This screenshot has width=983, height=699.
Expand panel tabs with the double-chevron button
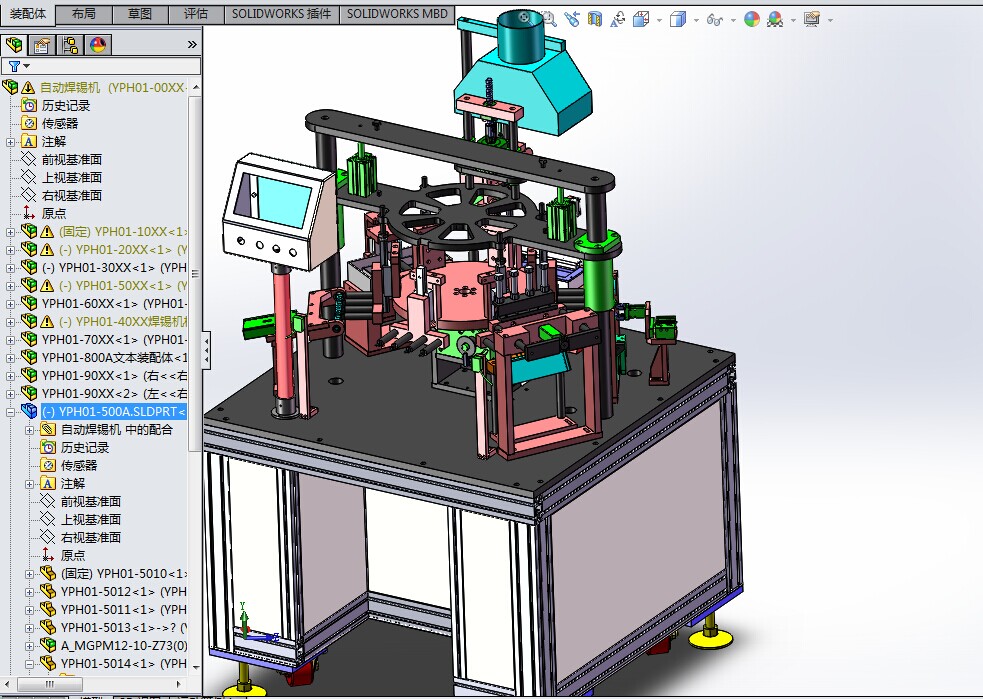click(x=192, y=44)
